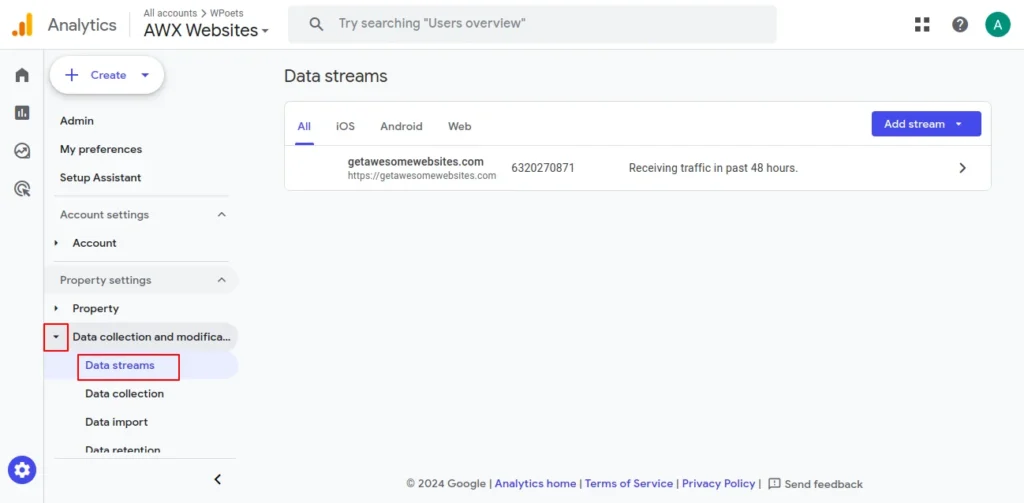The width and height of the screenshot is (1024, 503).
Task: Click the Analytics product name text
Action: (82, 25)
